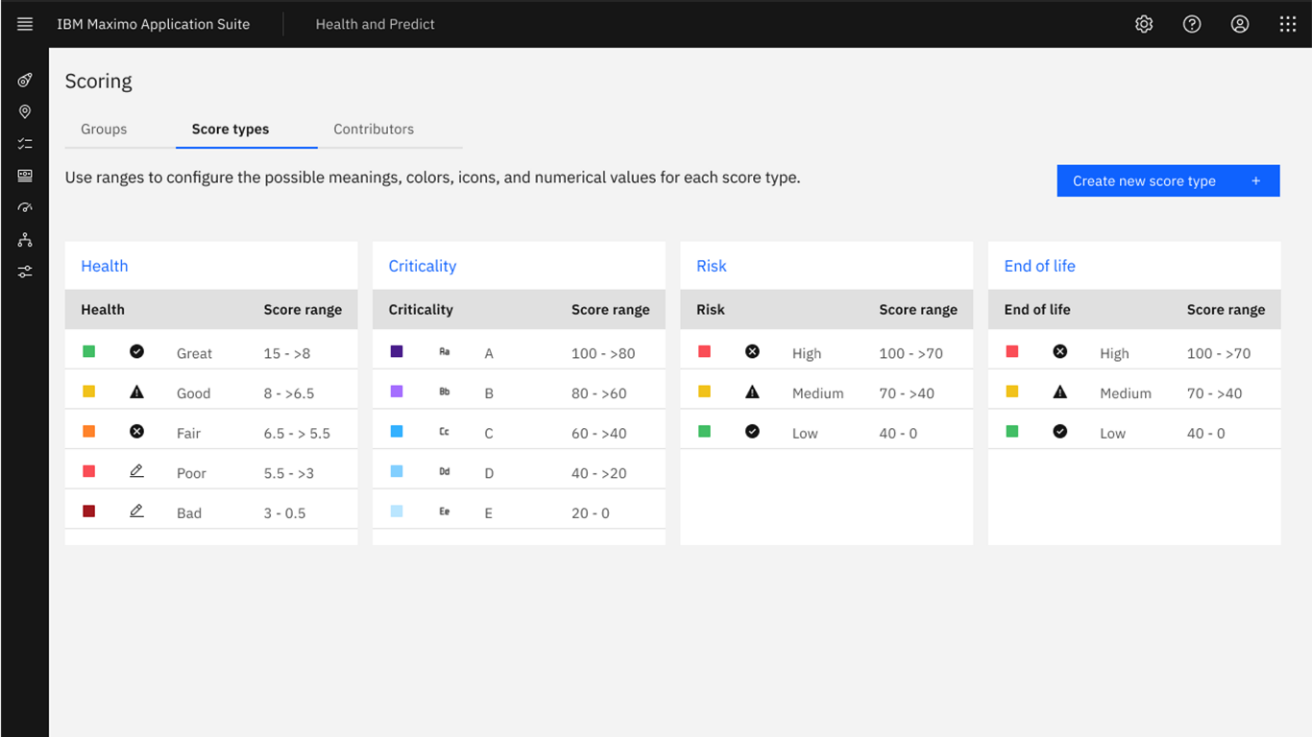Click the checkmark icon beside Great
Image resolution: width=1312 pixels, height=737 pixels.
tap(137, 352)
